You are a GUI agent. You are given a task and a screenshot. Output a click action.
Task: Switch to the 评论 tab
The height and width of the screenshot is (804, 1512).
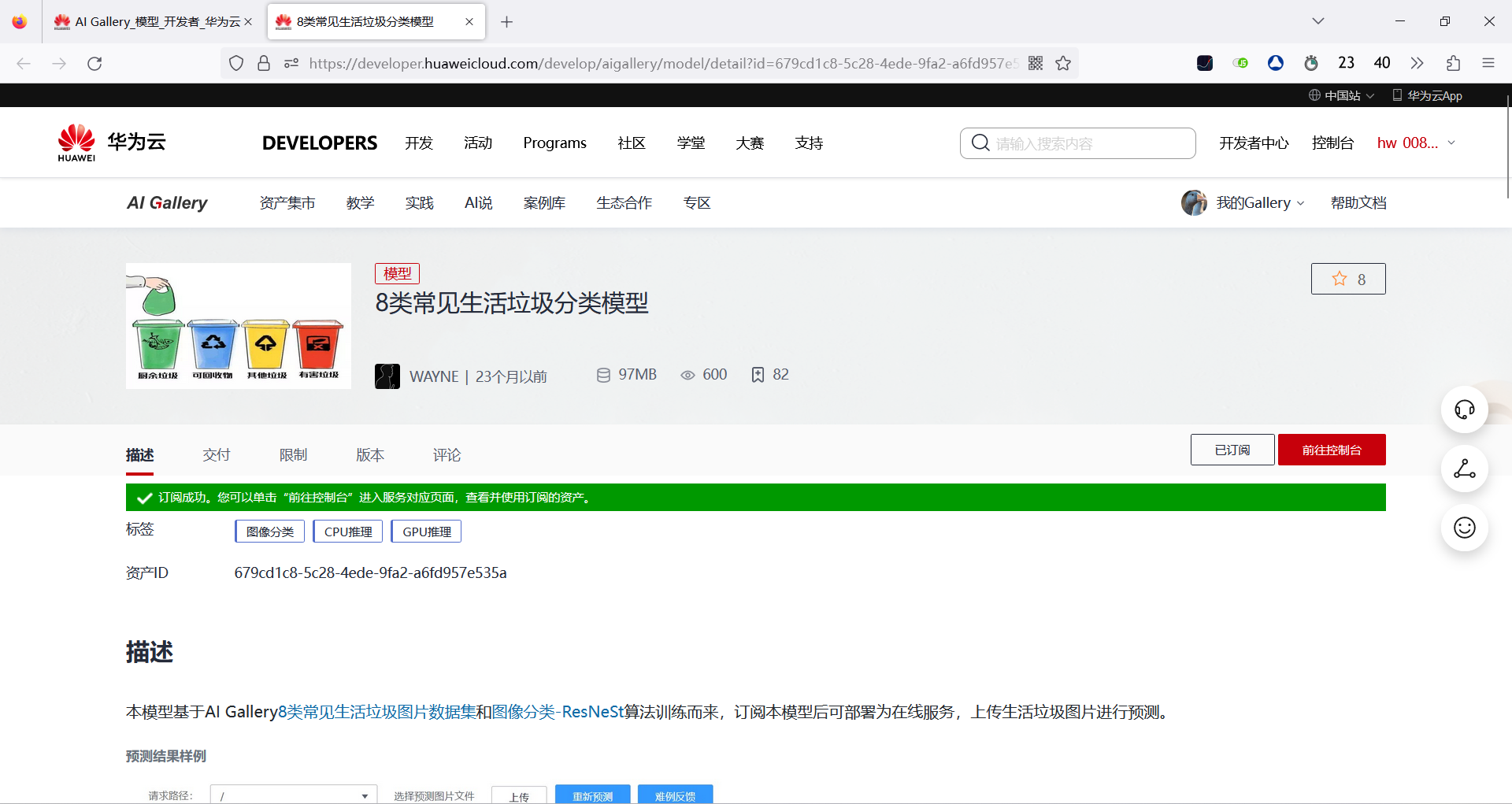pos(447,454)
